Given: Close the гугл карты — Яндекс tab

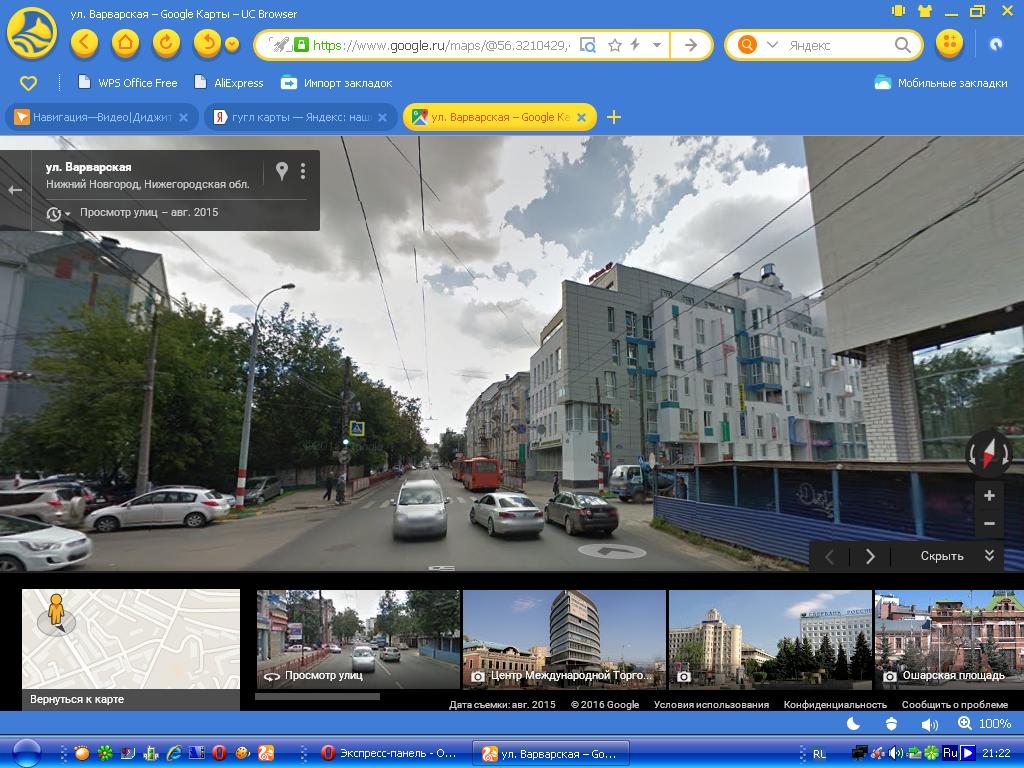Looking at the screenshot, I should point(383,118).
